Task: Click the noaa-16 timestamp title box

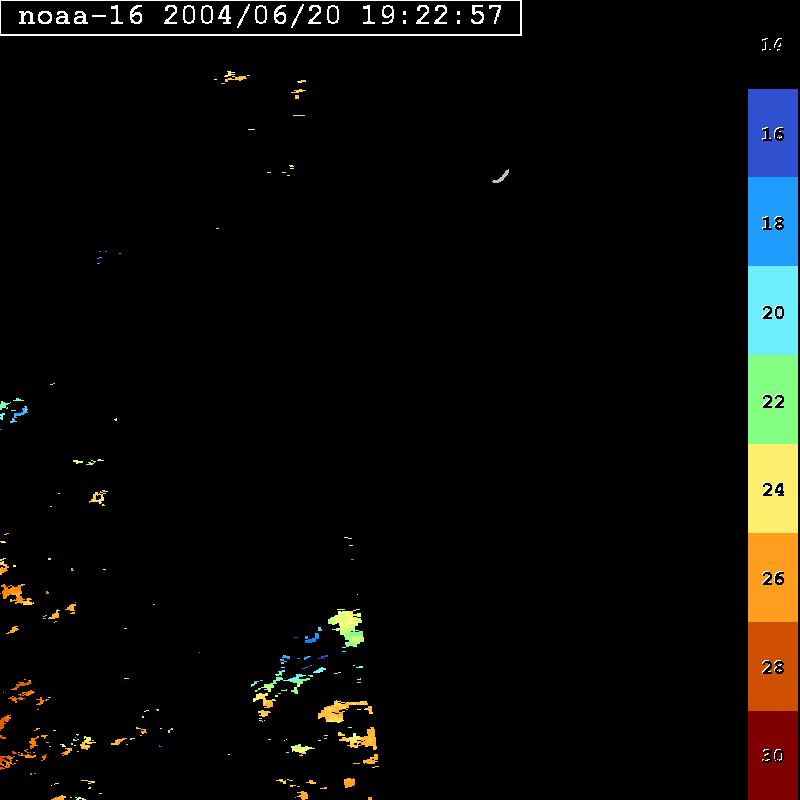Action: pyautogui.click(x=260, y=17)
